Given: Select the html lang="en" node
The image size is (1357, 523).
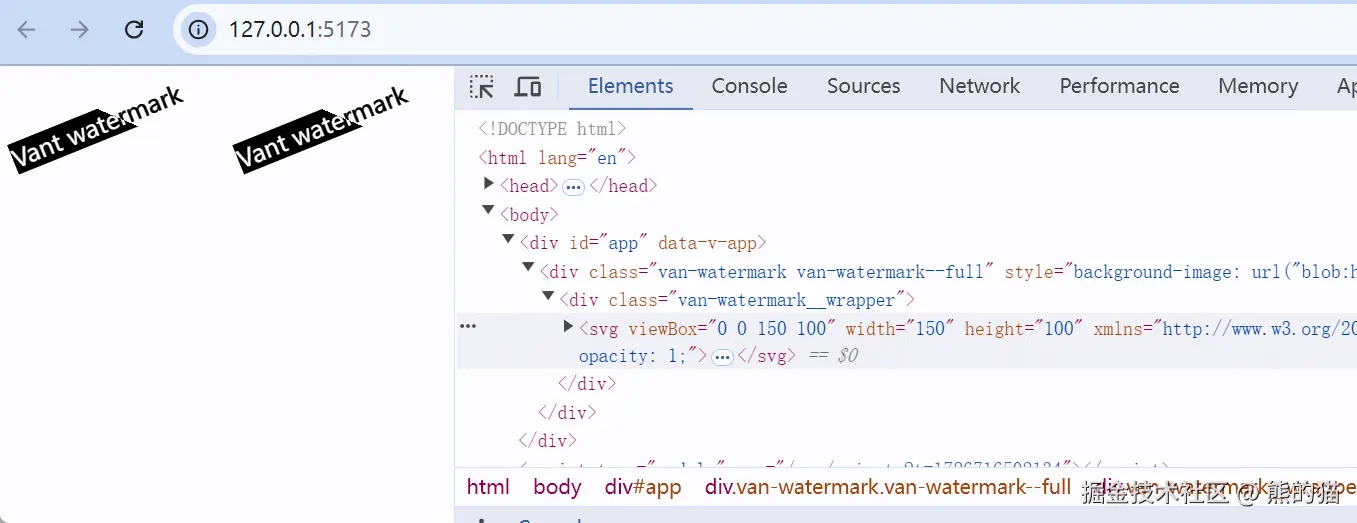Looking at the screenshot, I should (557, 158).
